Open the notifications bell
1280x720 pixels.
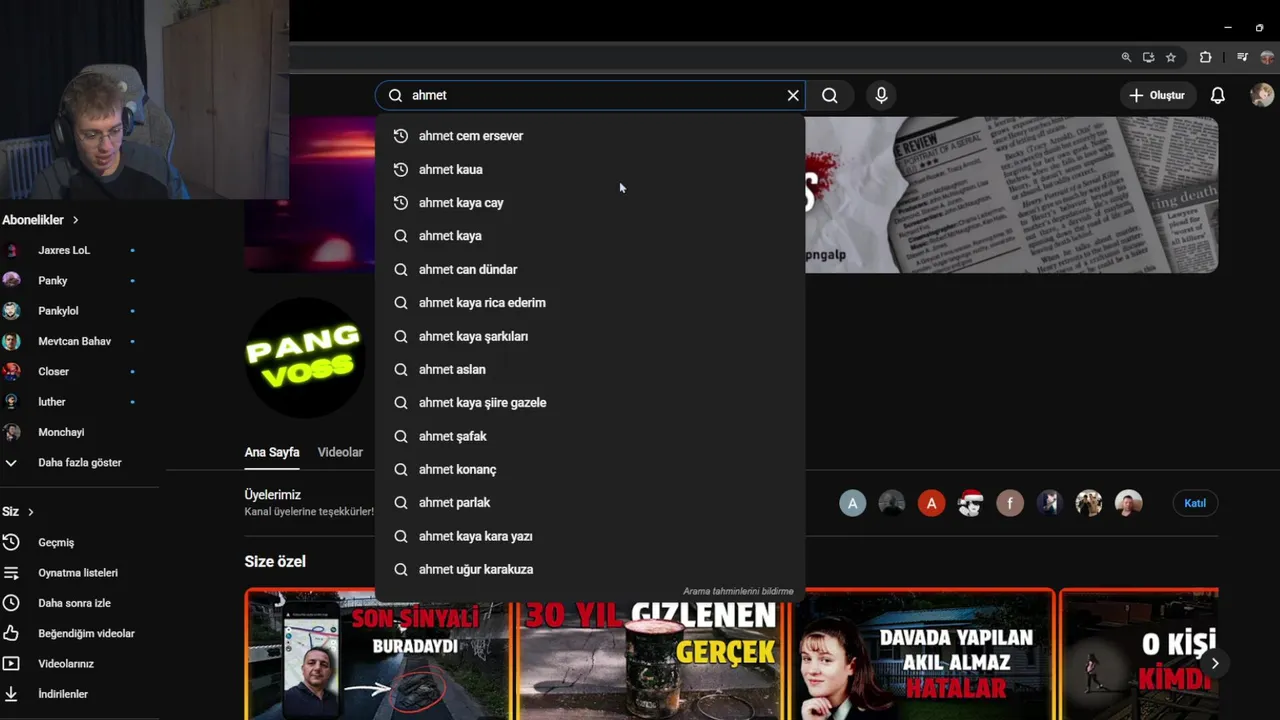[1217, 95]
